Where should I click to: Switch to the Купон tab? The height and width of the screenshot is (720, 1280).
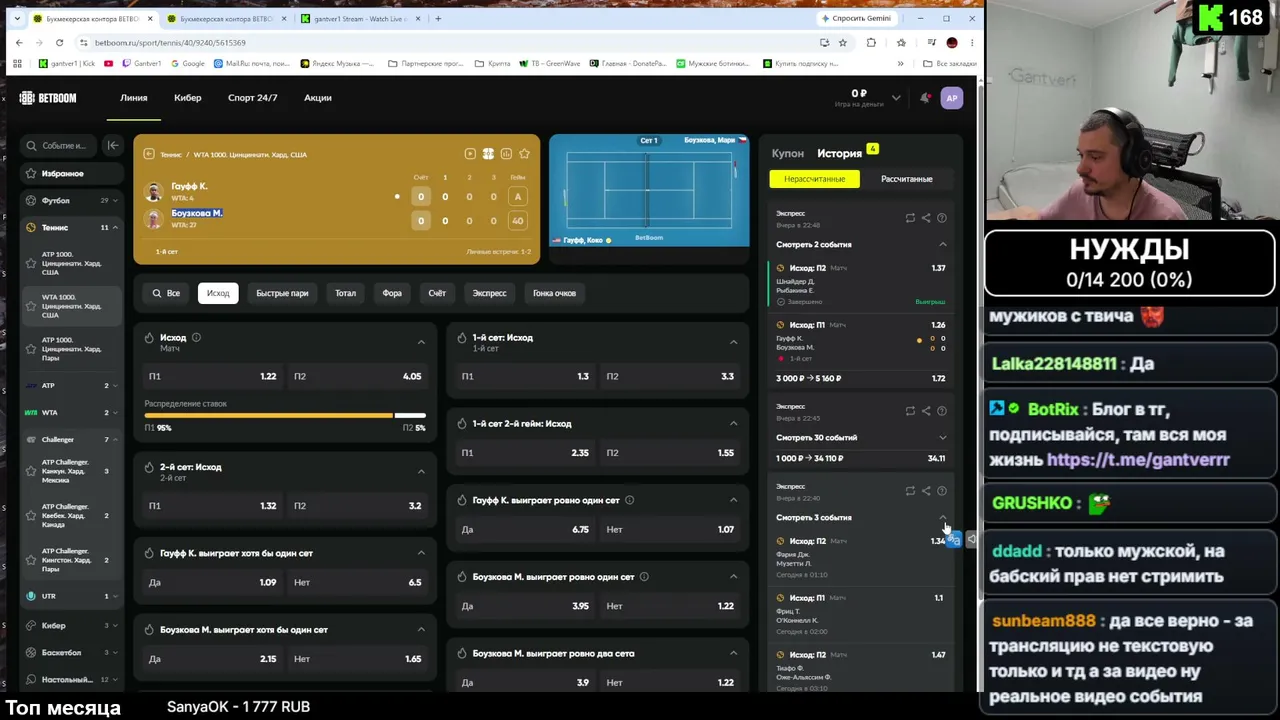tap(788, 153)
